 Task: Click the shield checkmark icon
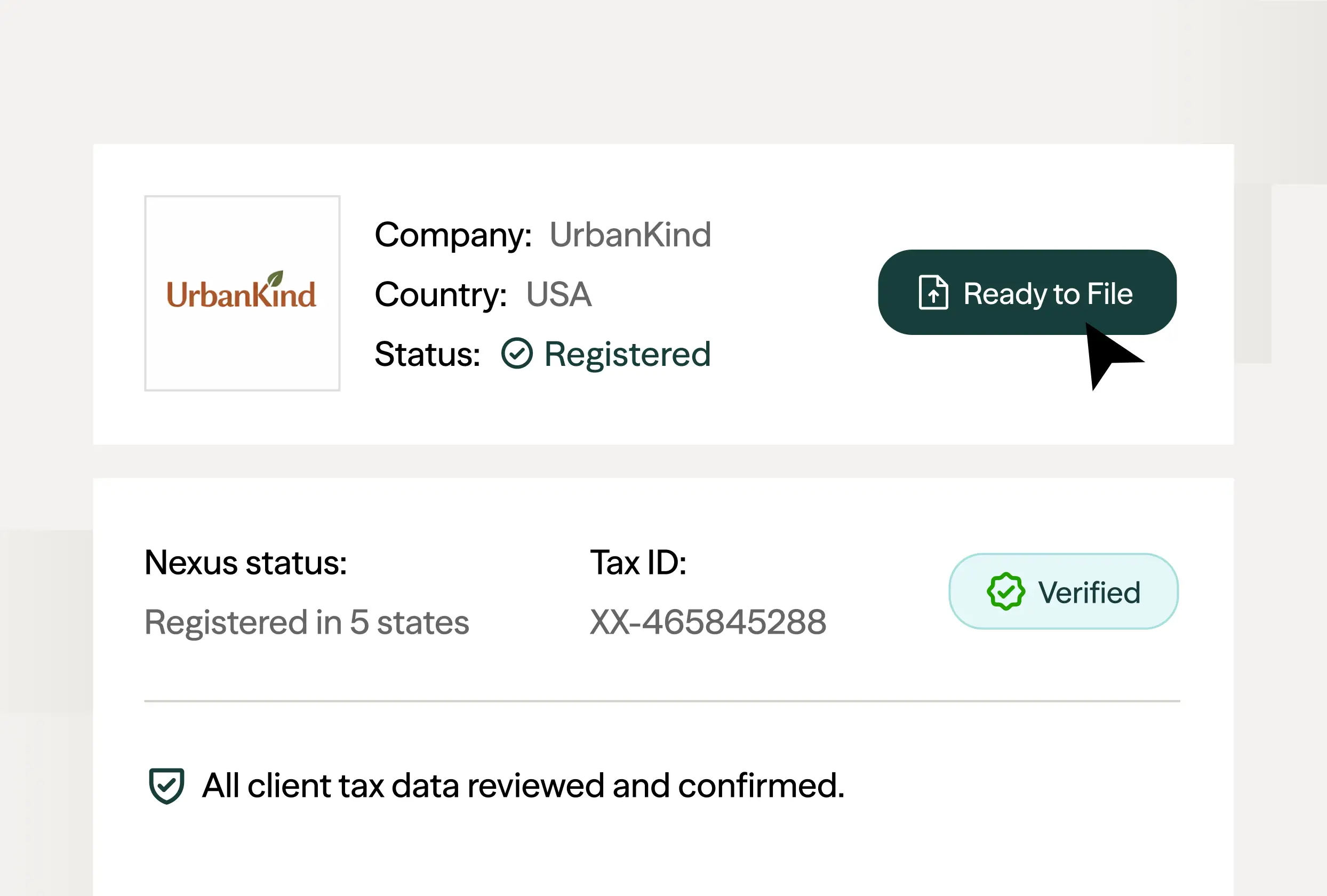tap(166, 786)
